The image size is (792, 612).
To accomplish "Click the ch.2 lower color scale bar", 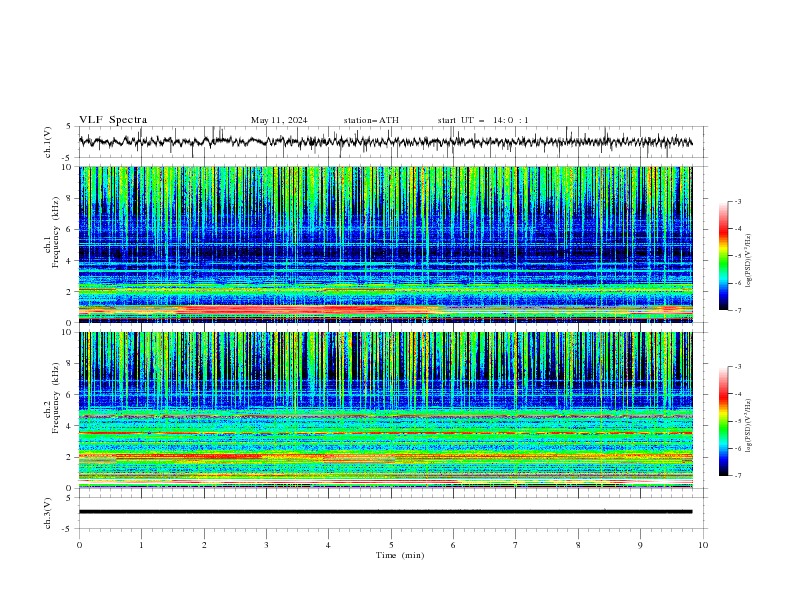I will pos(723,421).
